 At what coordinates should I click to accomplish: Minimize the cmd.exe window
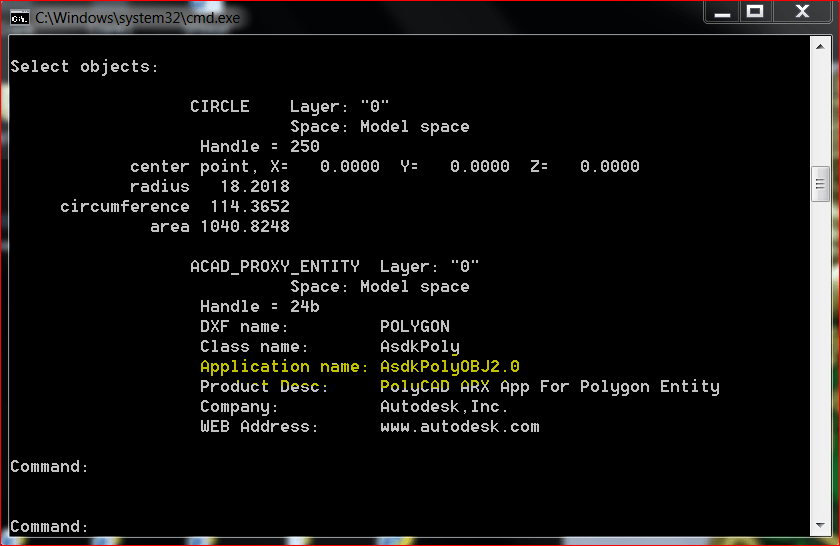(722, 12)
